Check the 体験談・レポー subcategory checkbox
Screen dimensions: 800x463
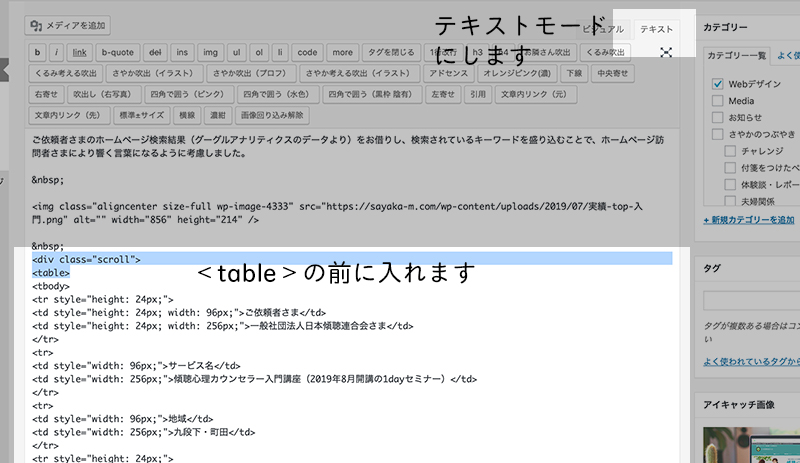730,185
